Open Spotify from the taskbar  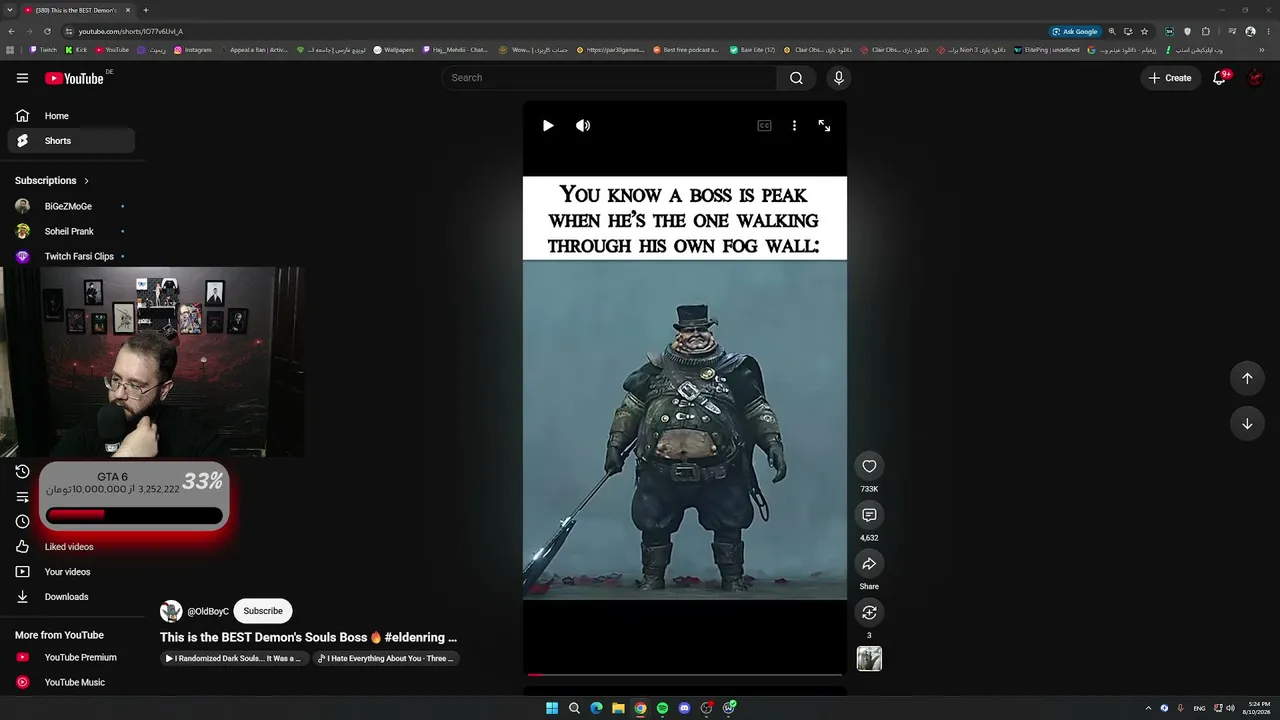662,708
